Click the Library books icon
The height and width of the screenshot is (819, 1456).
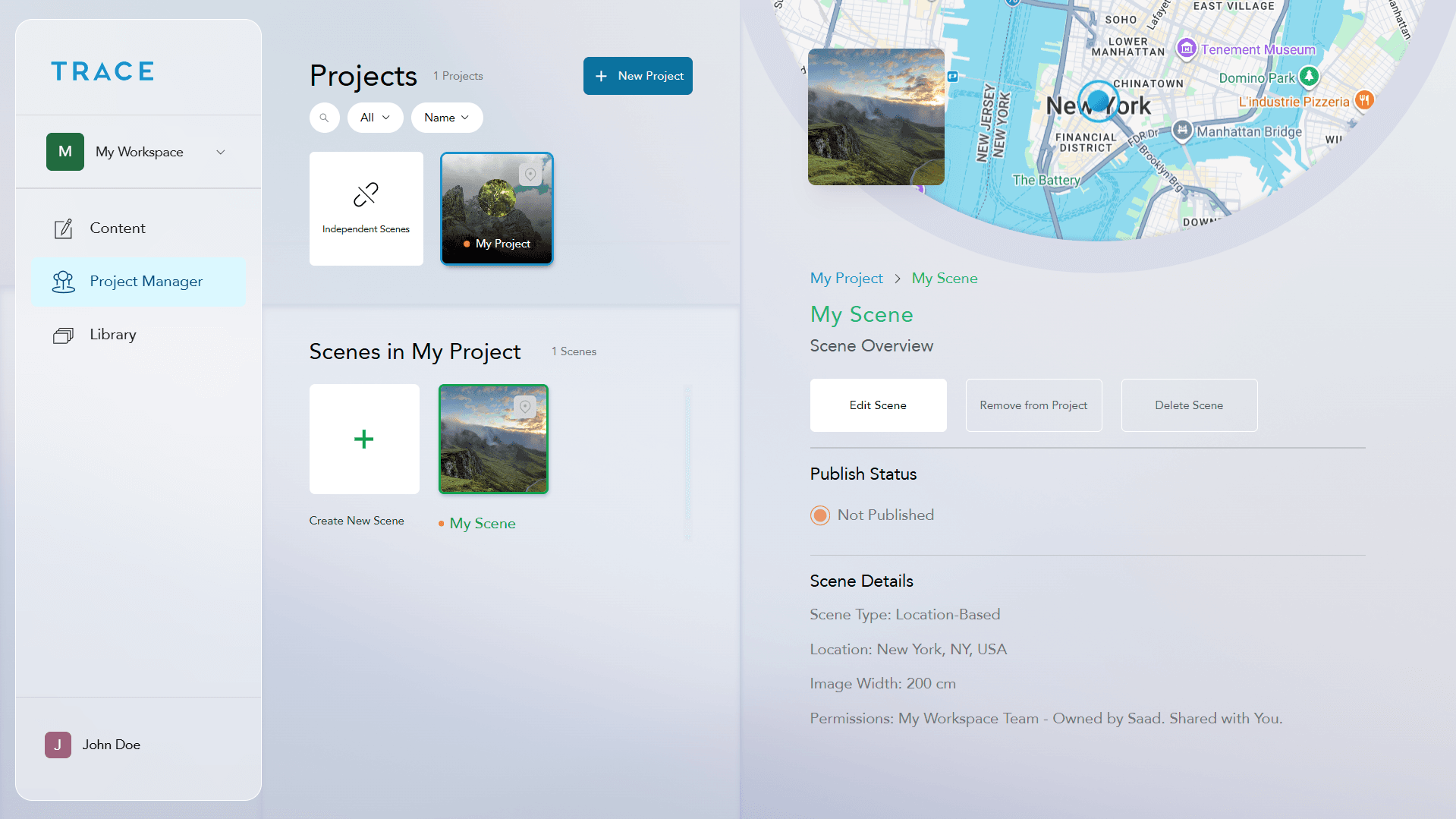coord(64,334)
